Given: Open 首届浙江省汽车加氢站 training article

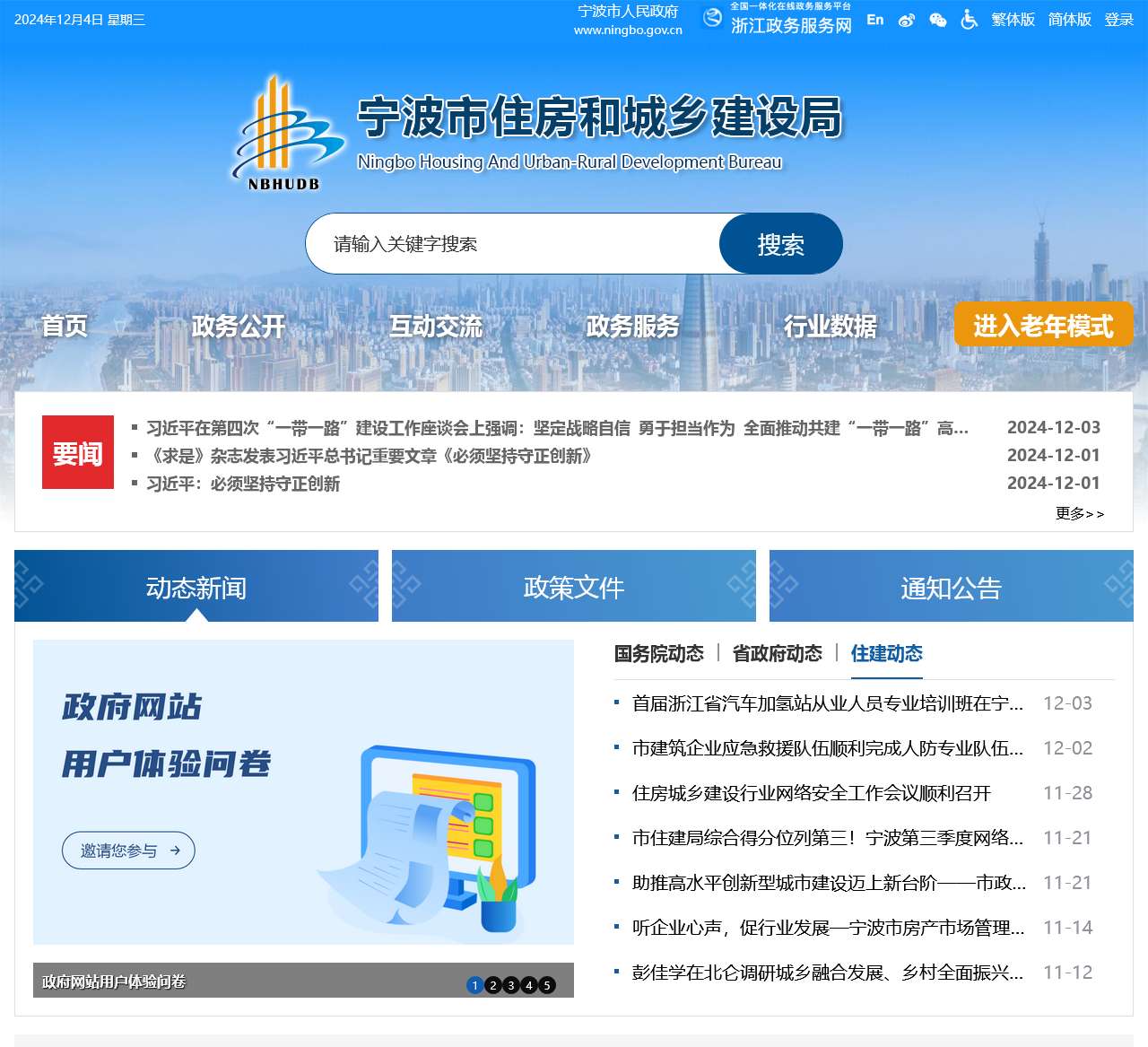Looking at the screenshot, I should [828, 703].
